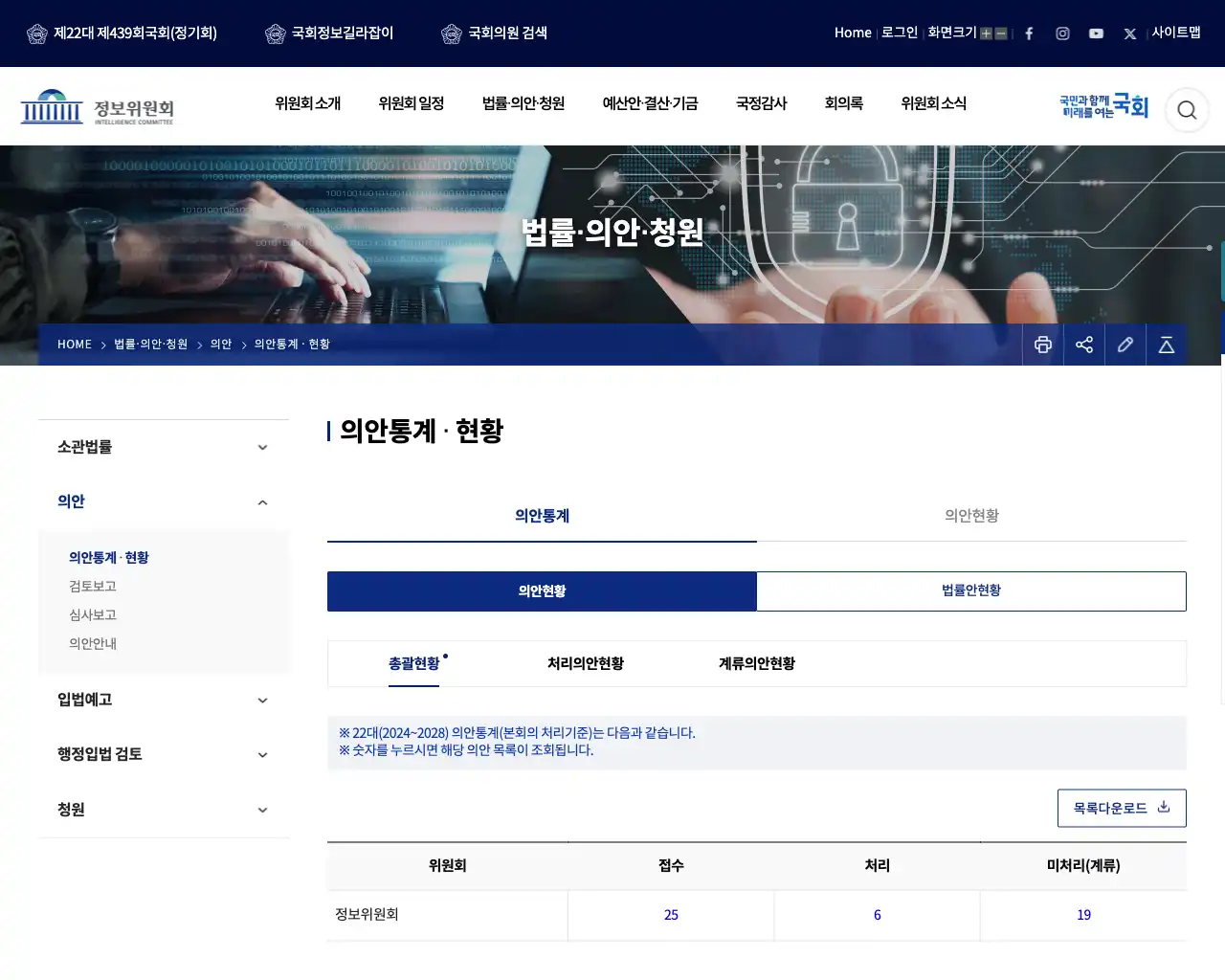Open the YouTube icon link
The height and width of the screenshot is (980, 1225).
(x=1096, y=33)
